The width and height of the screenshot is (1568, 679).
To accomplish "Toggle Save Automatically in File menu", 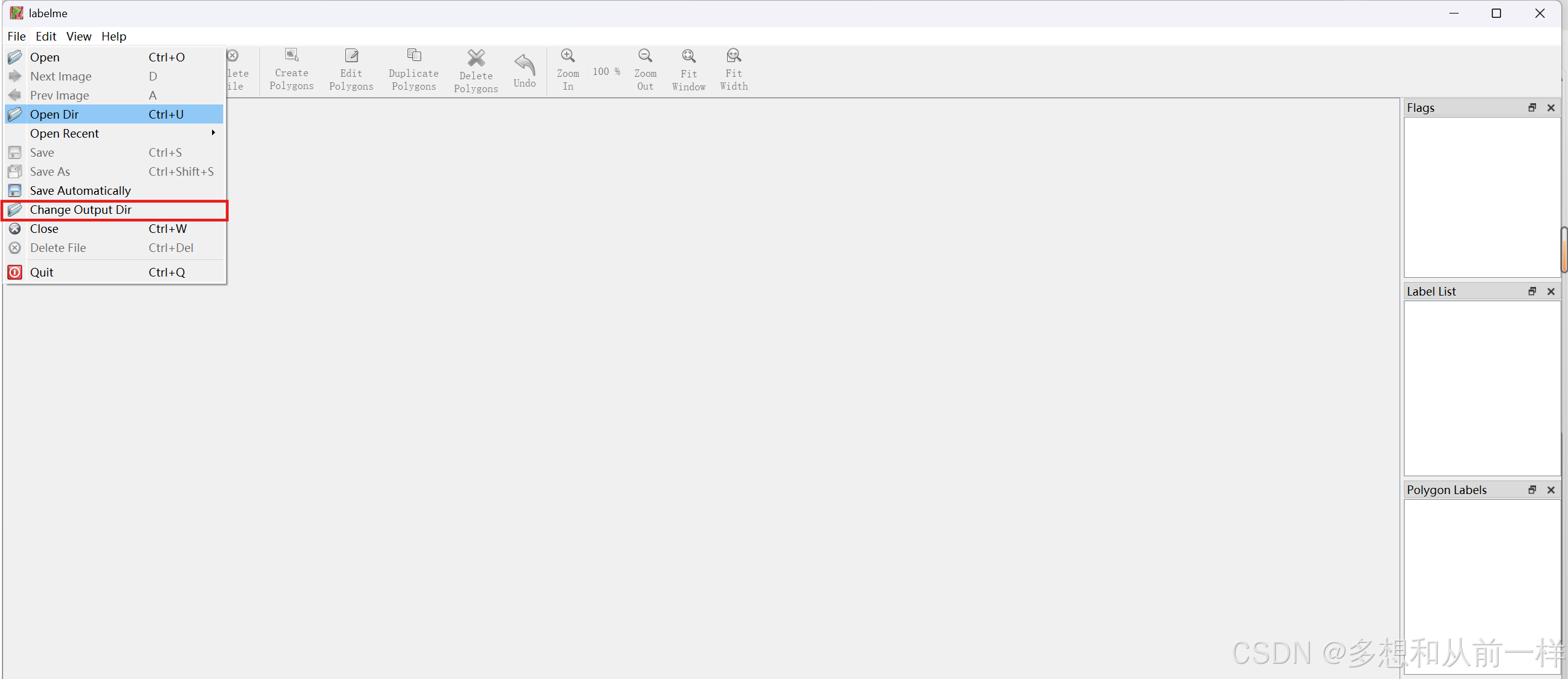I will [x=80, y=190].
